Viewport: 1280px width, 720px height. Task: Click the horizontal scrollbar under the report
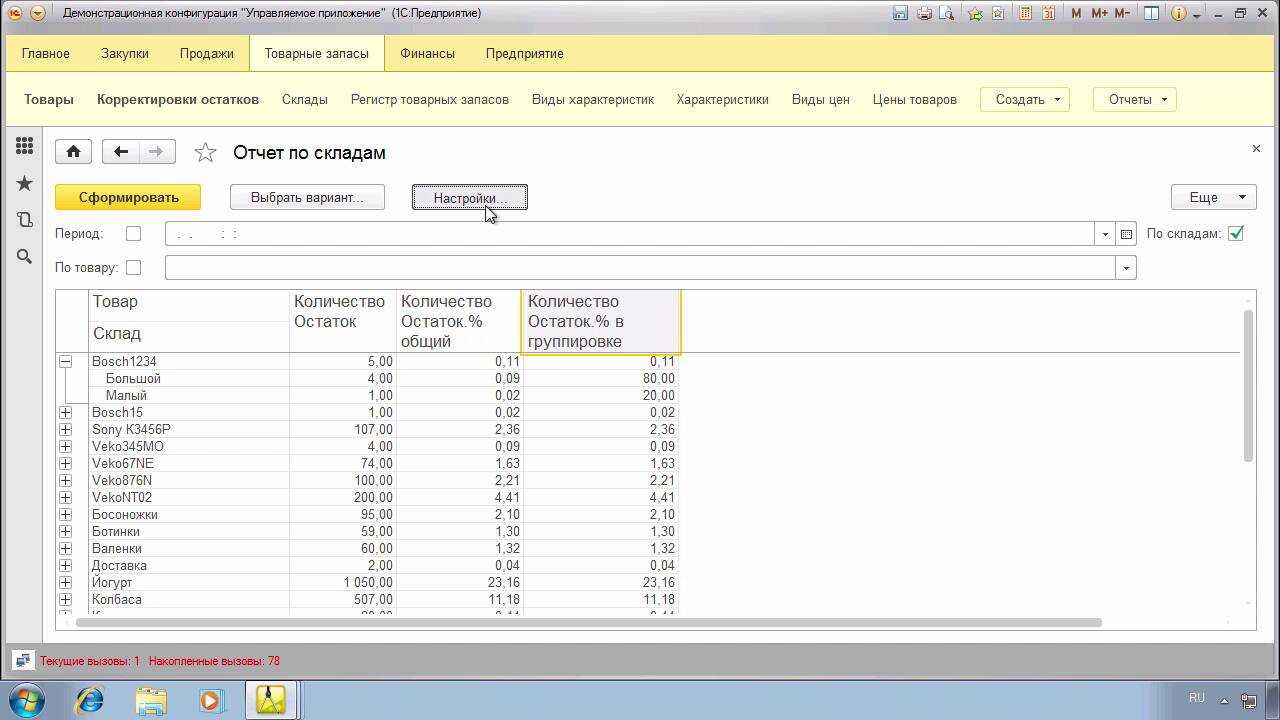click(x=590, y=622)
